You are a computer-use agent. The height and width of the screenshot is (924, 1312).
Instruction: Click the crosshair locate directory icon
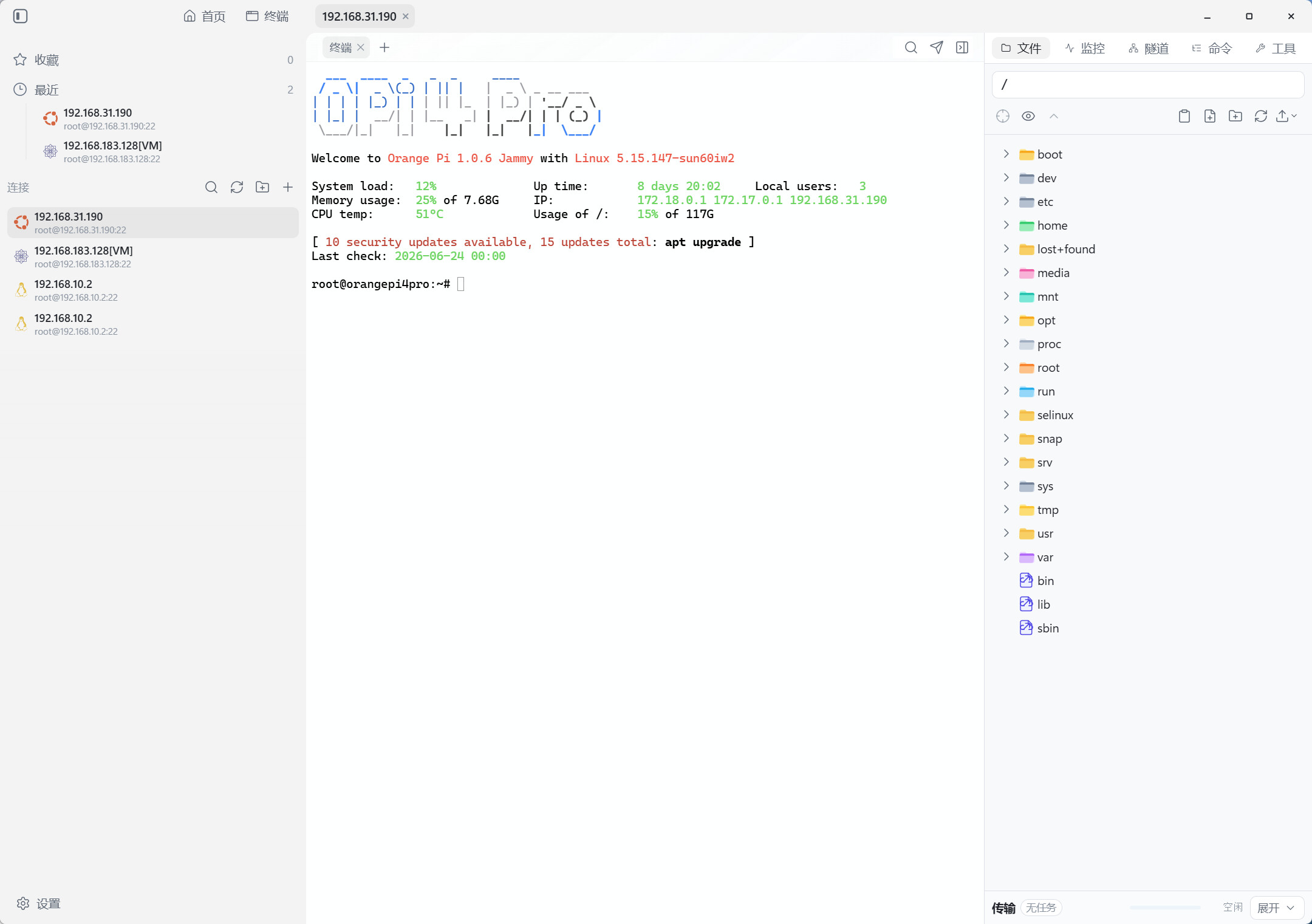[x=1003, y=116]
